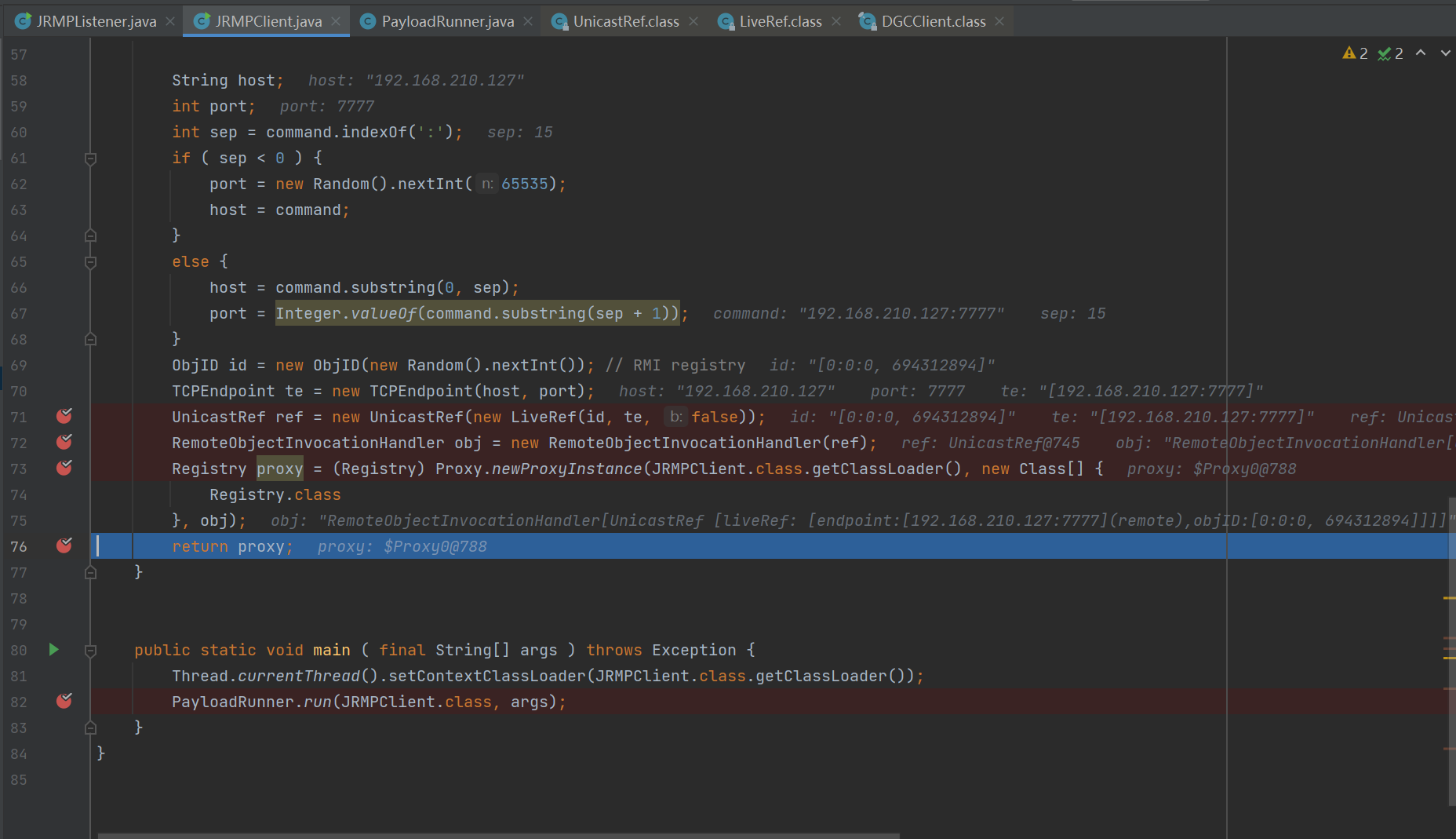Click PayloadRunner.java file type icon
The image size is (1456, 839).
pyautogui.click(x=368, y=21)
